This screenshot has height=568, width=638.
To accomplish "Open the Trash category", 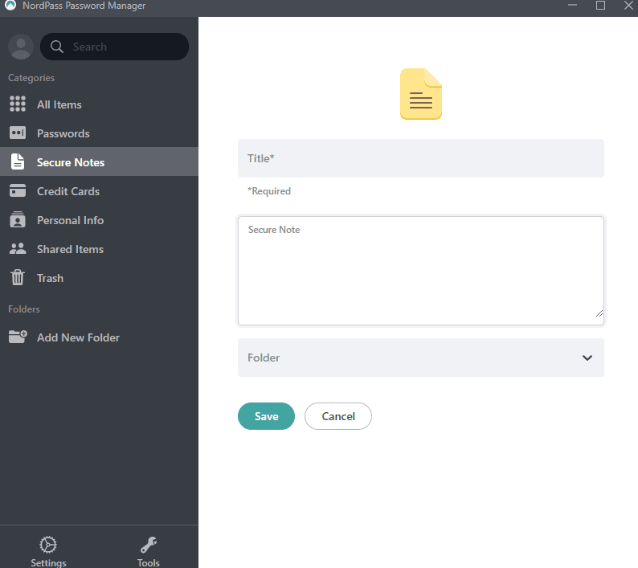I will [99, 277].
